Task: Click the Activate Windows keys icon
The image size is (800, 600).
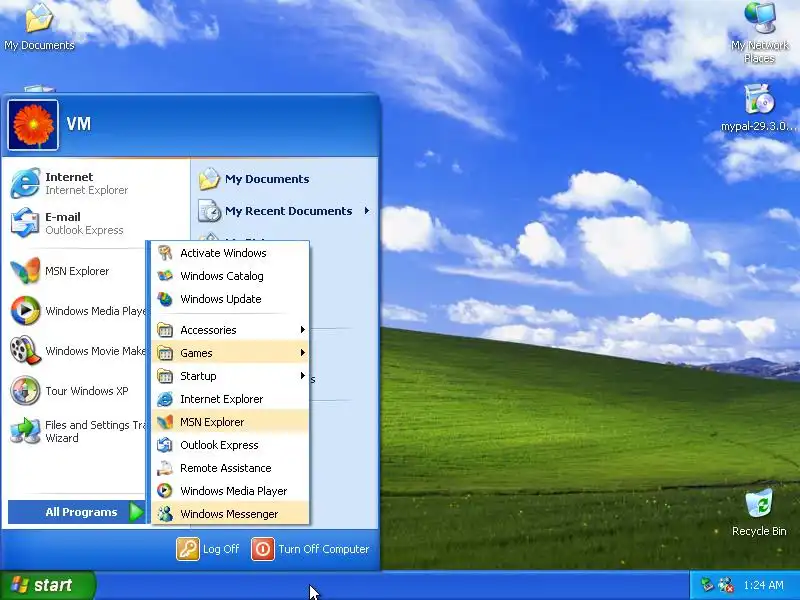Action: pos(165,253)
